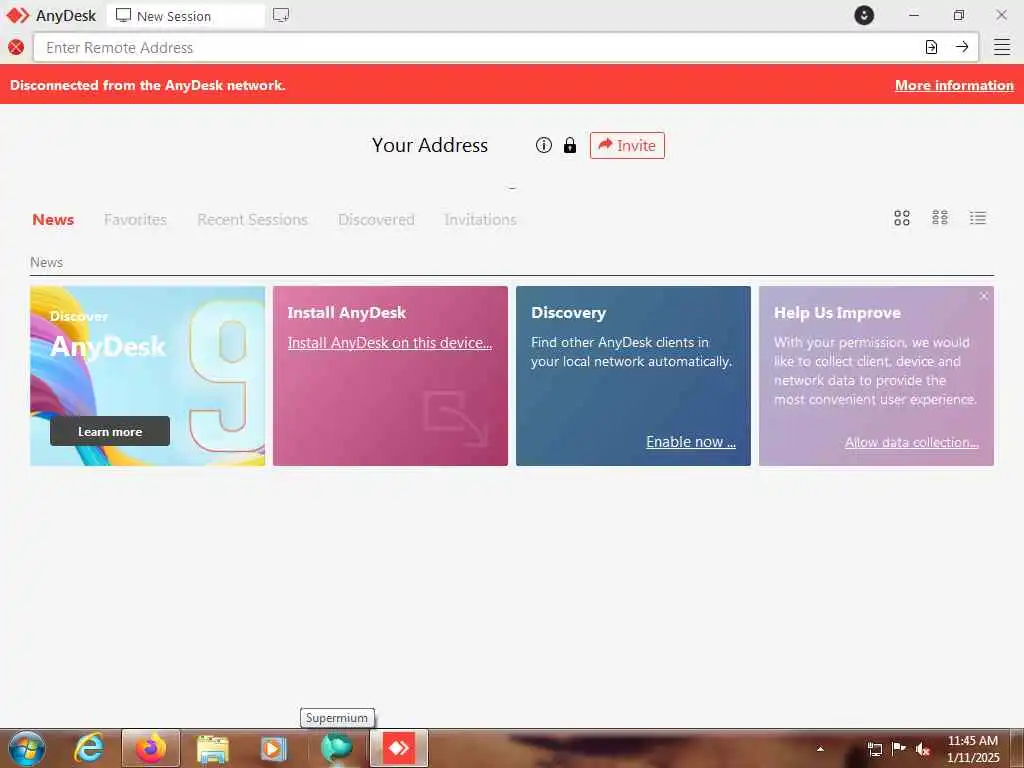The image size is (1024, 768).
Task: Select the New Session tab
Action: click(186, 16)
